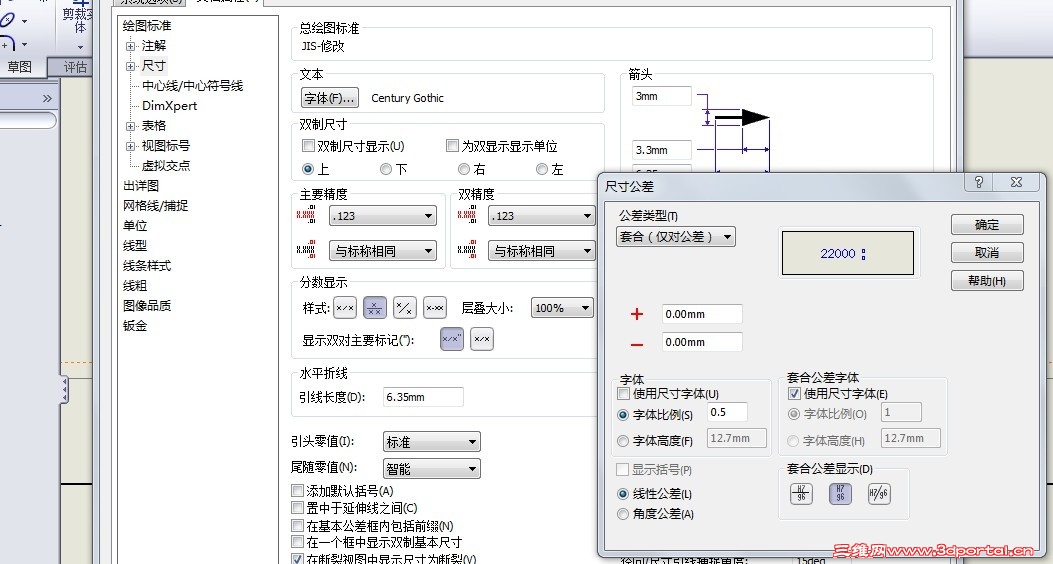Viewport: 1053px width, 564px height.
Task: Toggle the 置中于延伸线之间 checkbox
Action: coord(297,508)
